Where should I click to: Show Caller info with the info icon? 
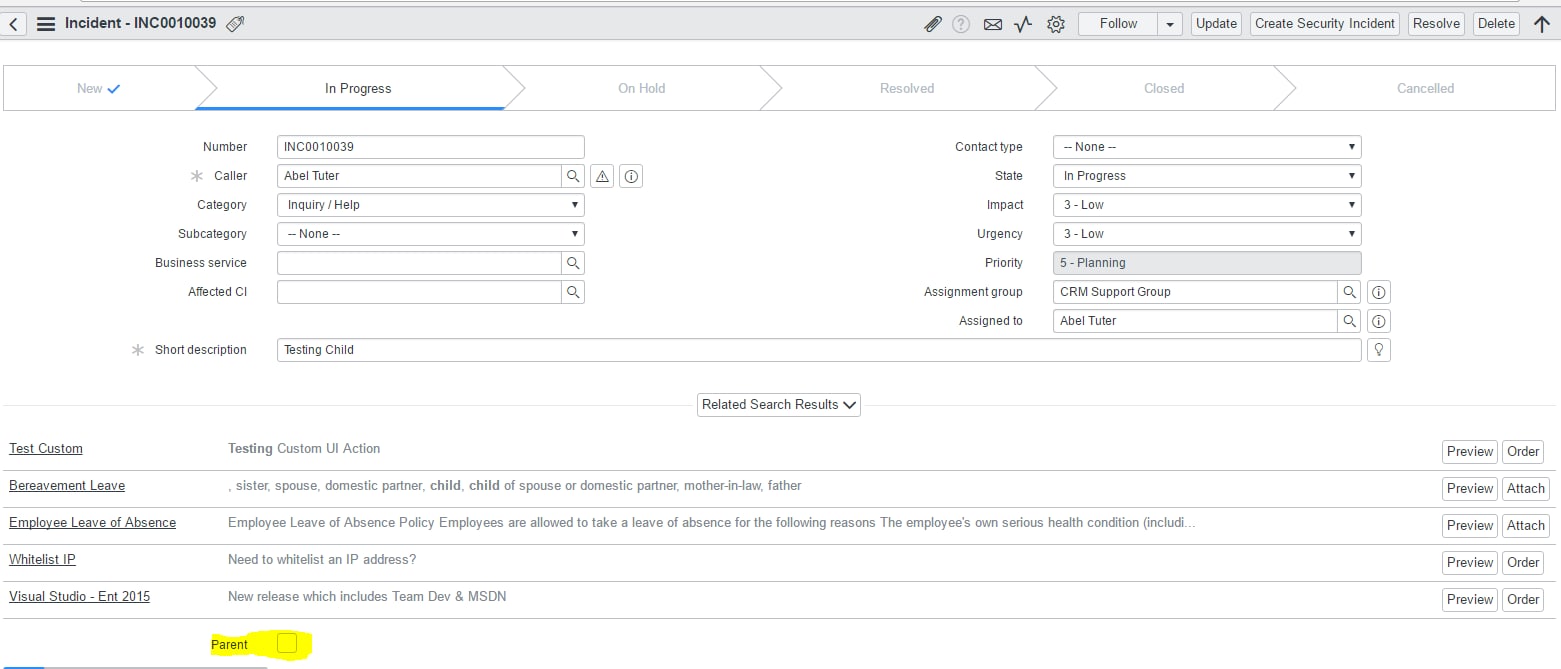[x=631, y=176]
